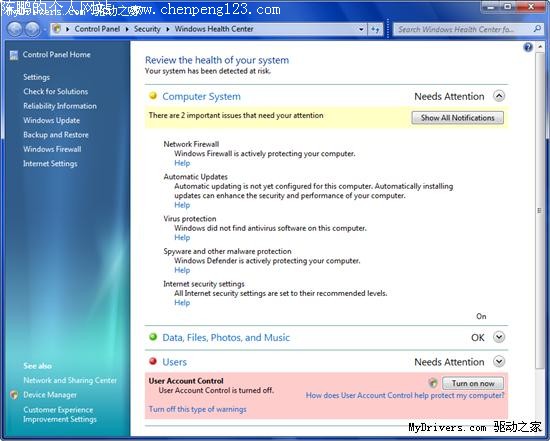The image size is (550, 441).
Task: Click green status icon beside Data, Files
Action: tap(153, 337)
